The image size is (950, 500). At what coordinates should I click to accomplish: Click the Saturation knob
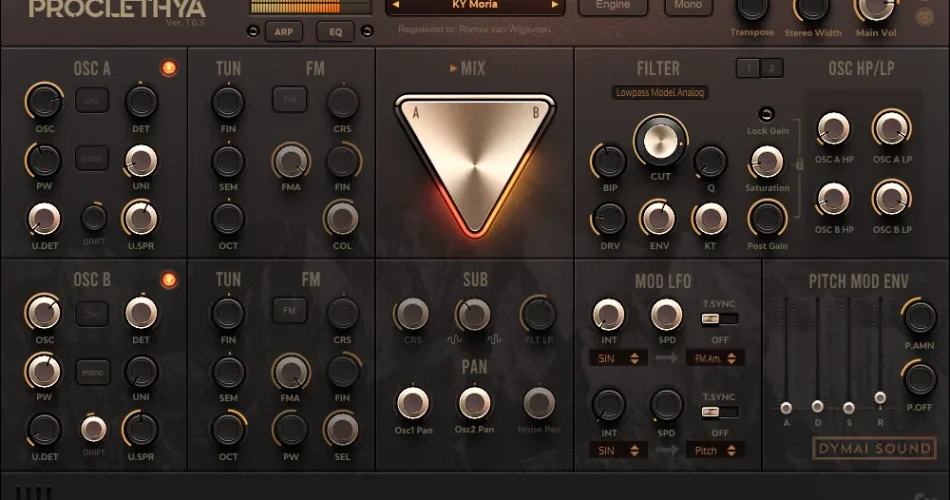(x=767, y=161)
